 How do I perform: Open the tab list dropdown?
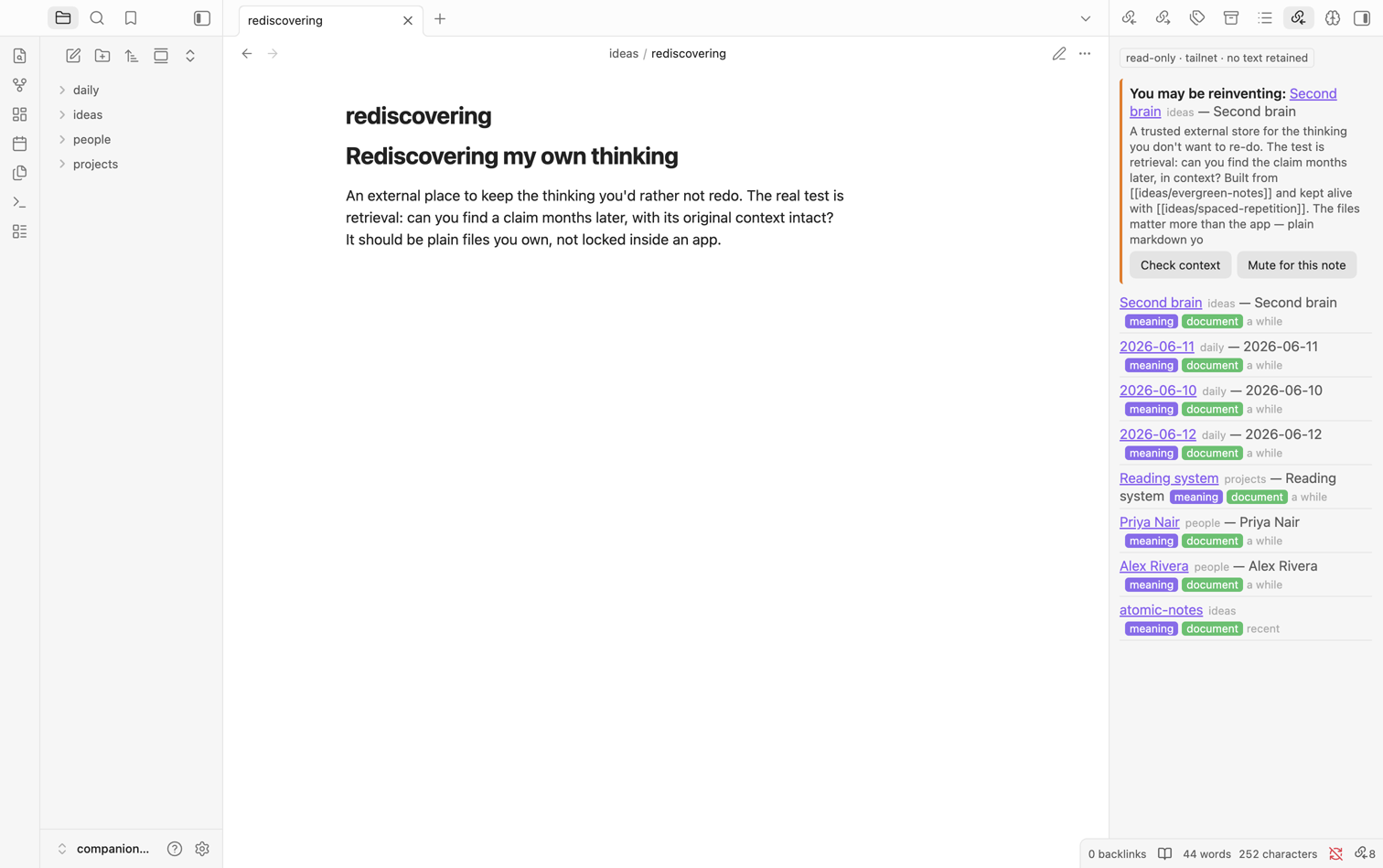tap(1086, 19)
